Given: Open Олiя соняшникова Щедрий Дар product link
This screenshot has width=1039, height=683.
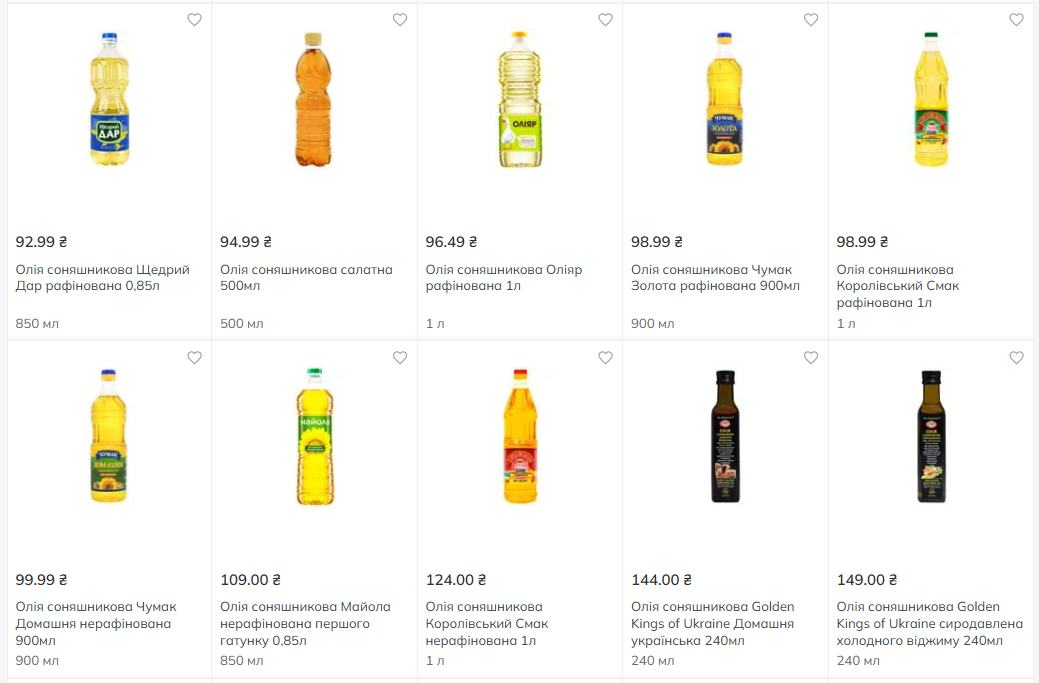Looking at the screenshot, I should coord(102,278).
